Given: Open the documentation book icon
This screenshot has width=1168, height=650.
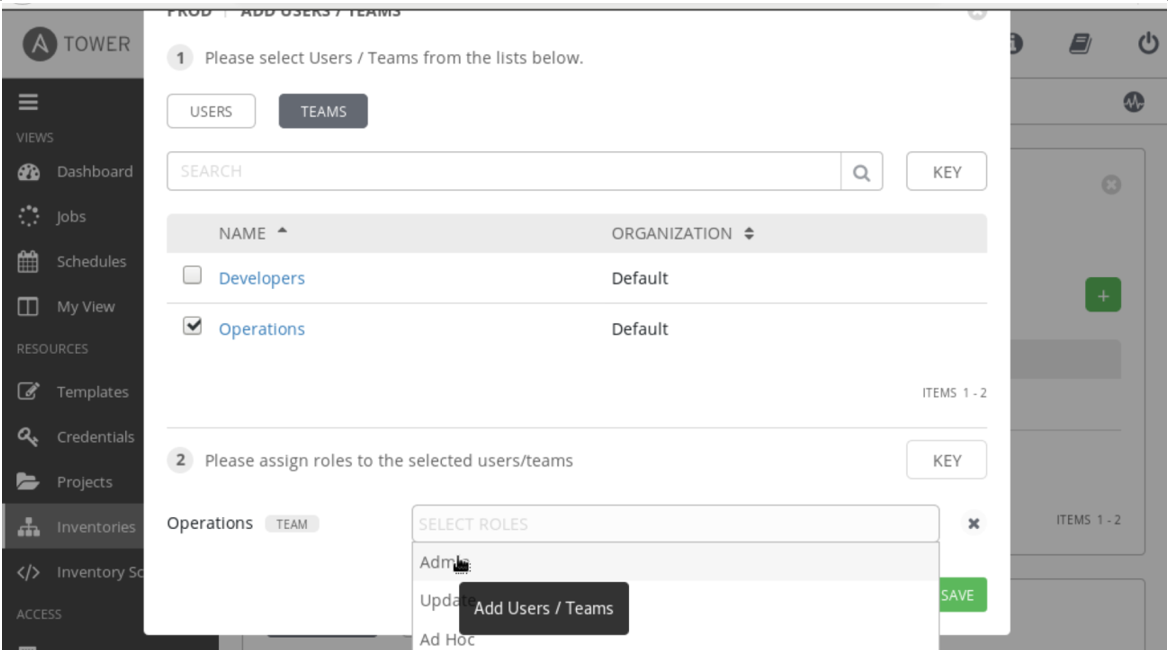Looking at the screenshot, I should point(1080,44).
